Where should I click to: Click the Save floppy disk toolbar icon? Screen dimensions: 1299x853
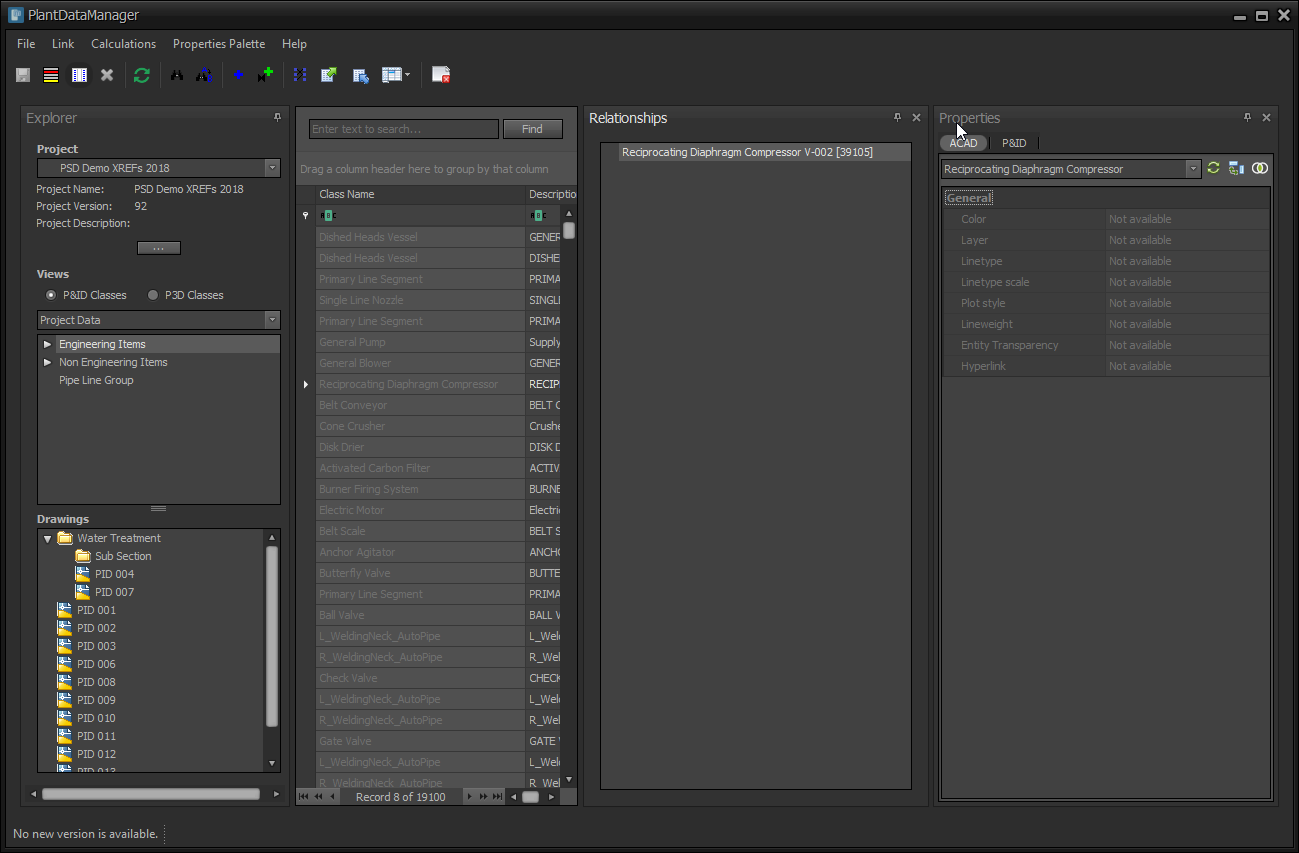[x=23, y=75]
